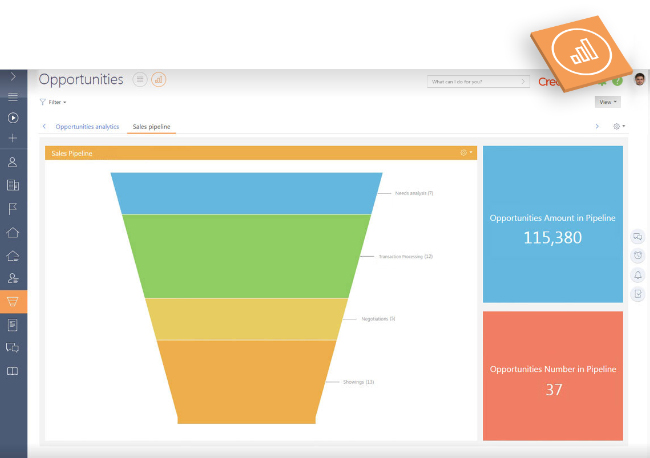Select the Sales pipeline tab

tap(151, 127)
